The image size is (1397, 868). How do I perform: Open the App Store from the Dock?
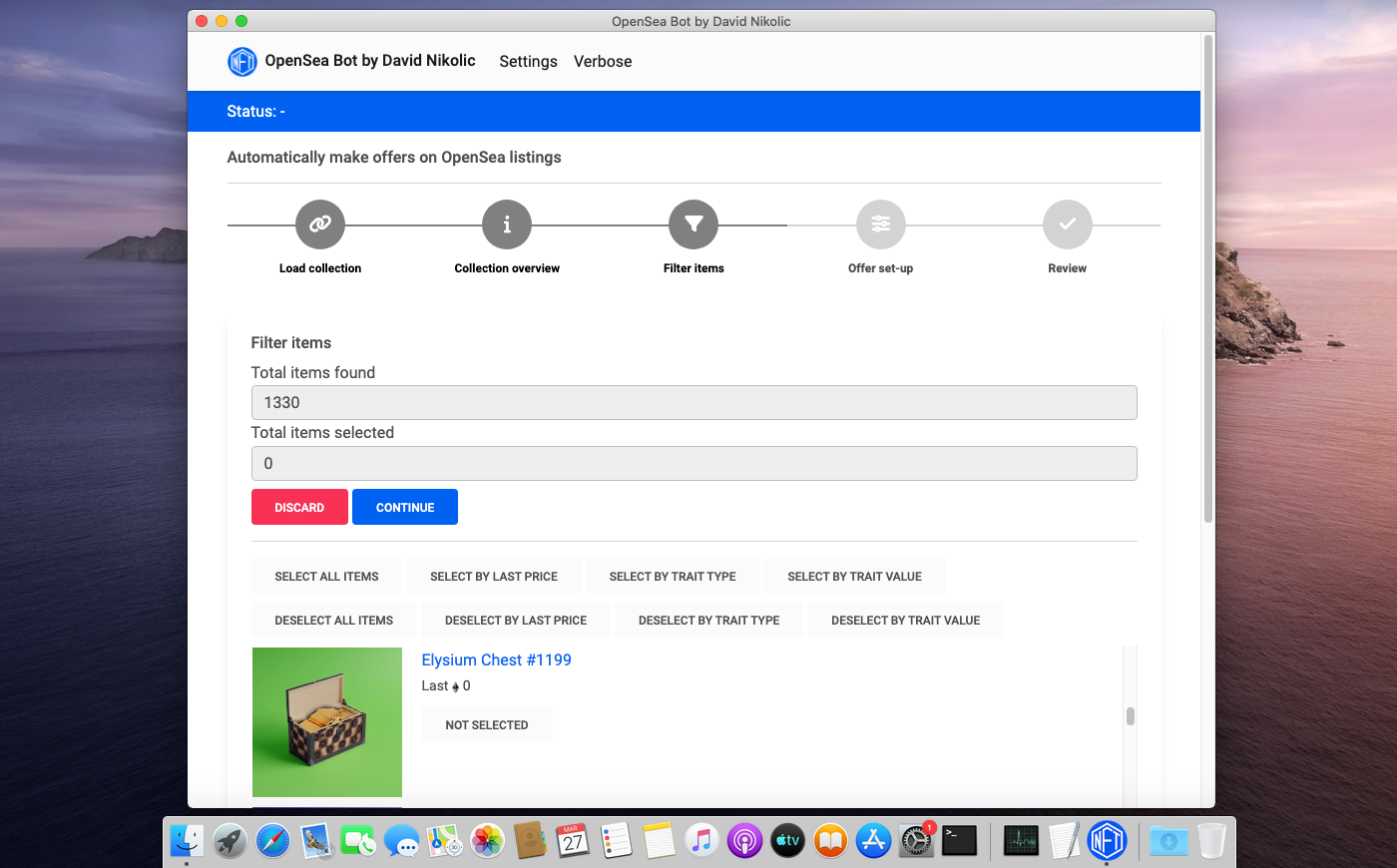[x=873, y=841]
